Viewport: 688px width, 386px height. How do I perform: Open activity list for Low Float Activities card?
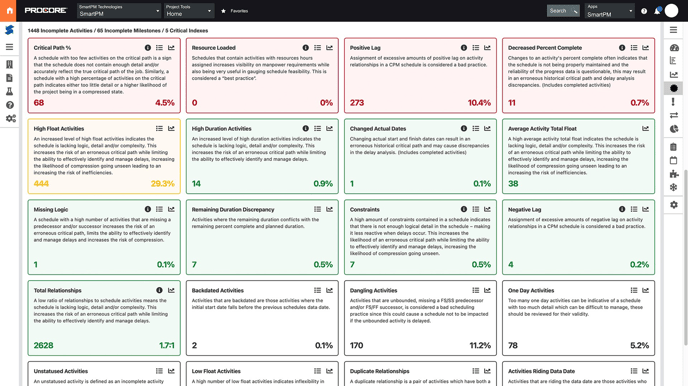pyautogui.click(x=318, y=371)
